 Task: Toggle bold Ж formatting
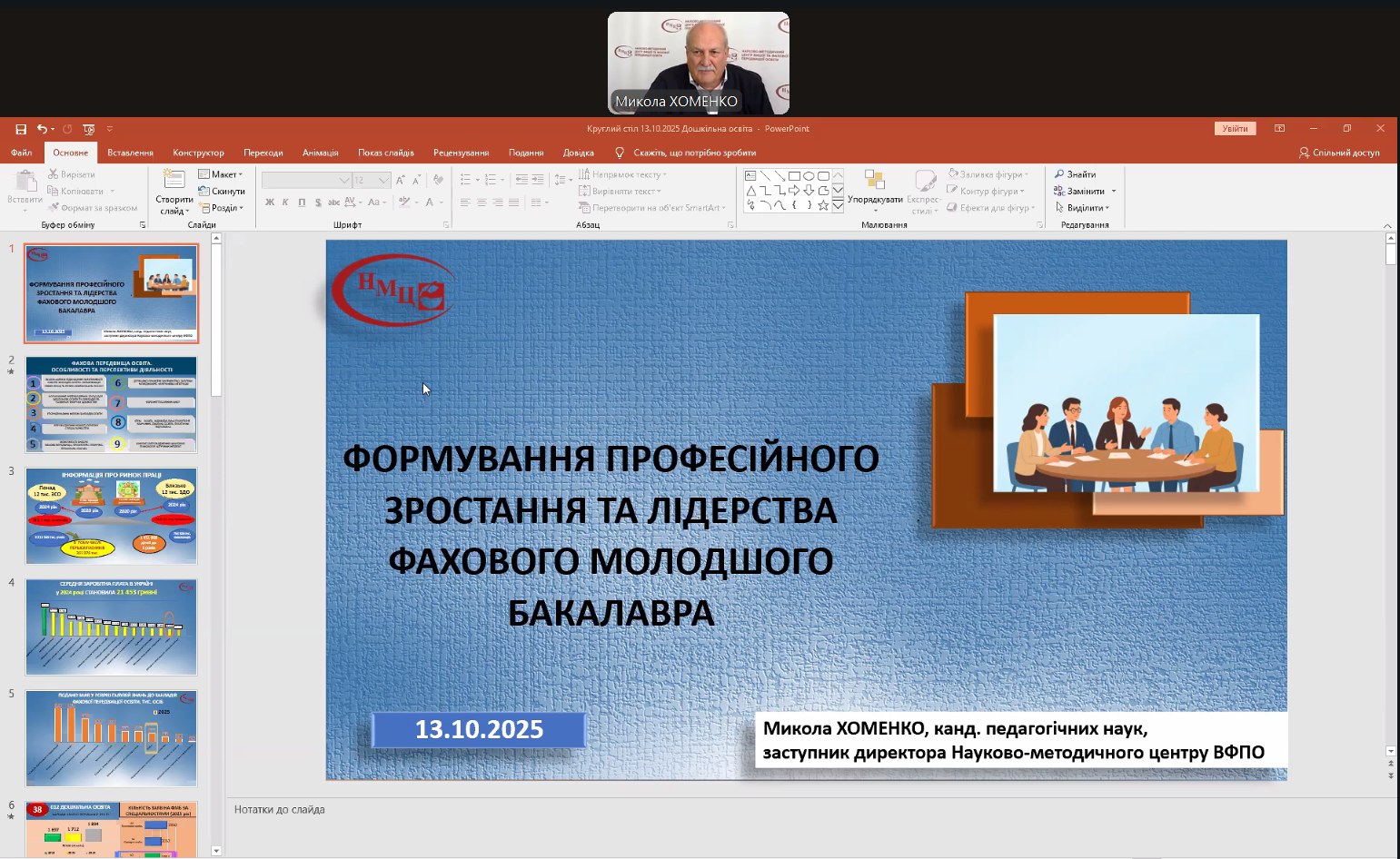[x=270, y=202]
